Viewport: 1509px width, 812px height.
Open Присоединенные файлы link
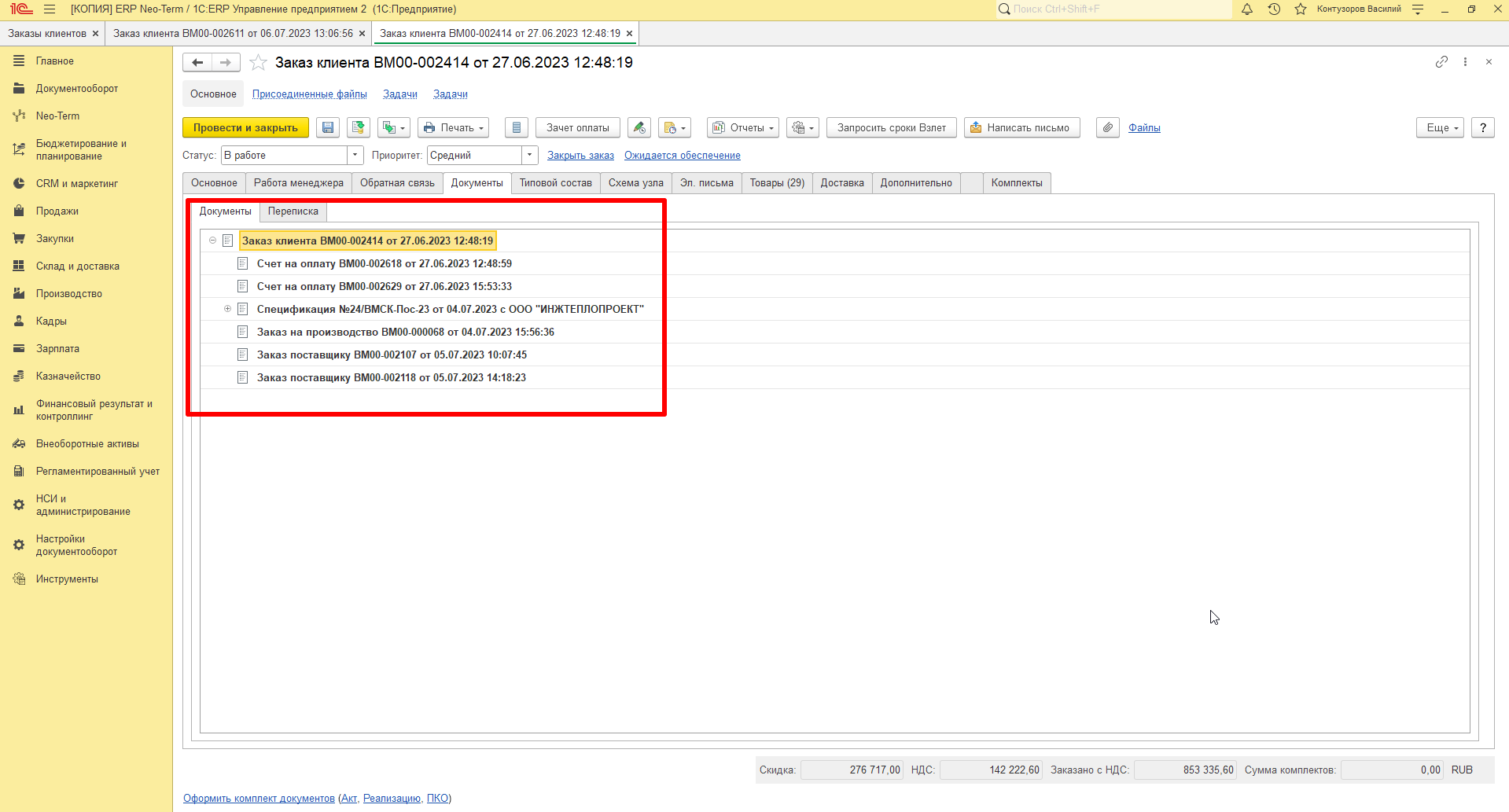click(x=310, y=94)
